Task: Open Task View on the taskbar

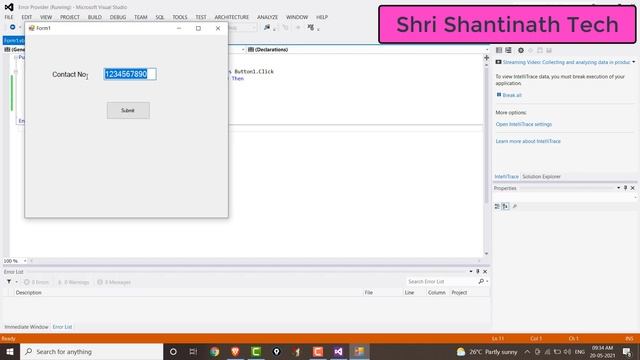Action: pos(193,352)
